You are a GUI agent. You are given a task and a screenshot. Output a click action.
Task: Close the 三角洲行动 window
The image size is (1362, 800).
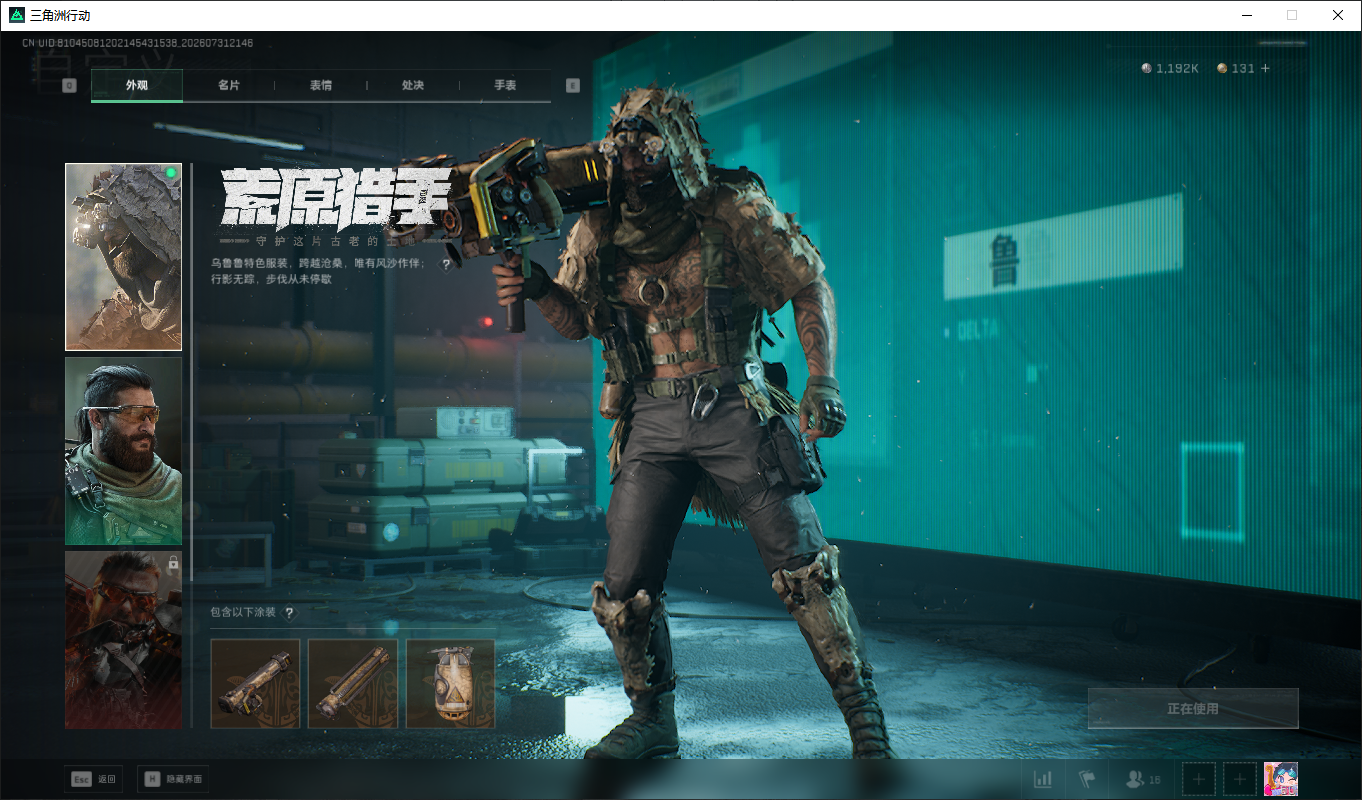tap(1338, 15)
